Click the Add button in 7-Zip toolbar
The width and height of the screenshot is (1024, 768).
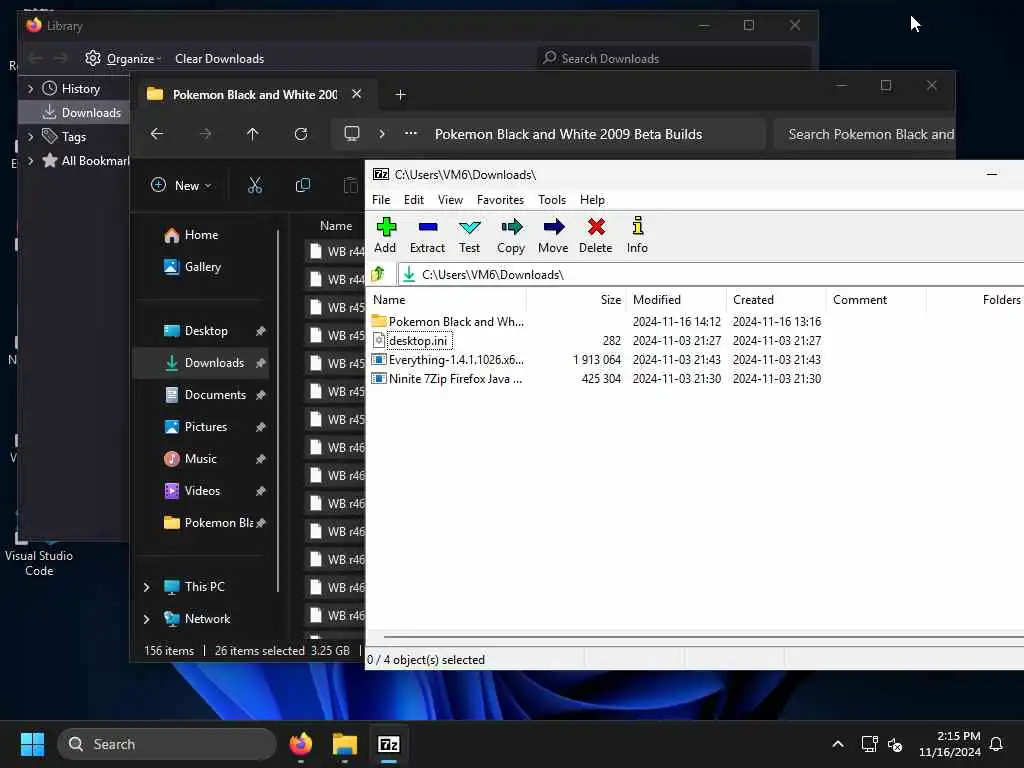(385, 235)
